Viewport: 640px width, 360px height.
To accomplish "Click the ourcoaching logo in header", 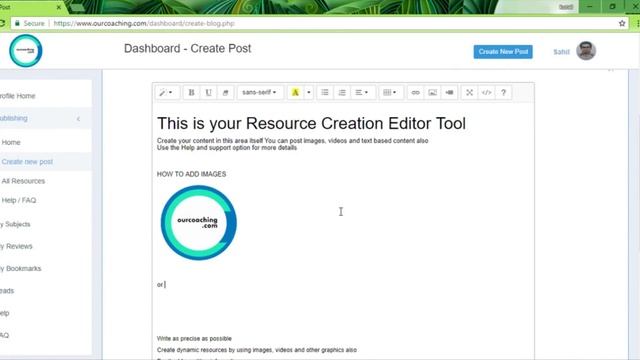I will pyautogui.click(x=26, y=51).
